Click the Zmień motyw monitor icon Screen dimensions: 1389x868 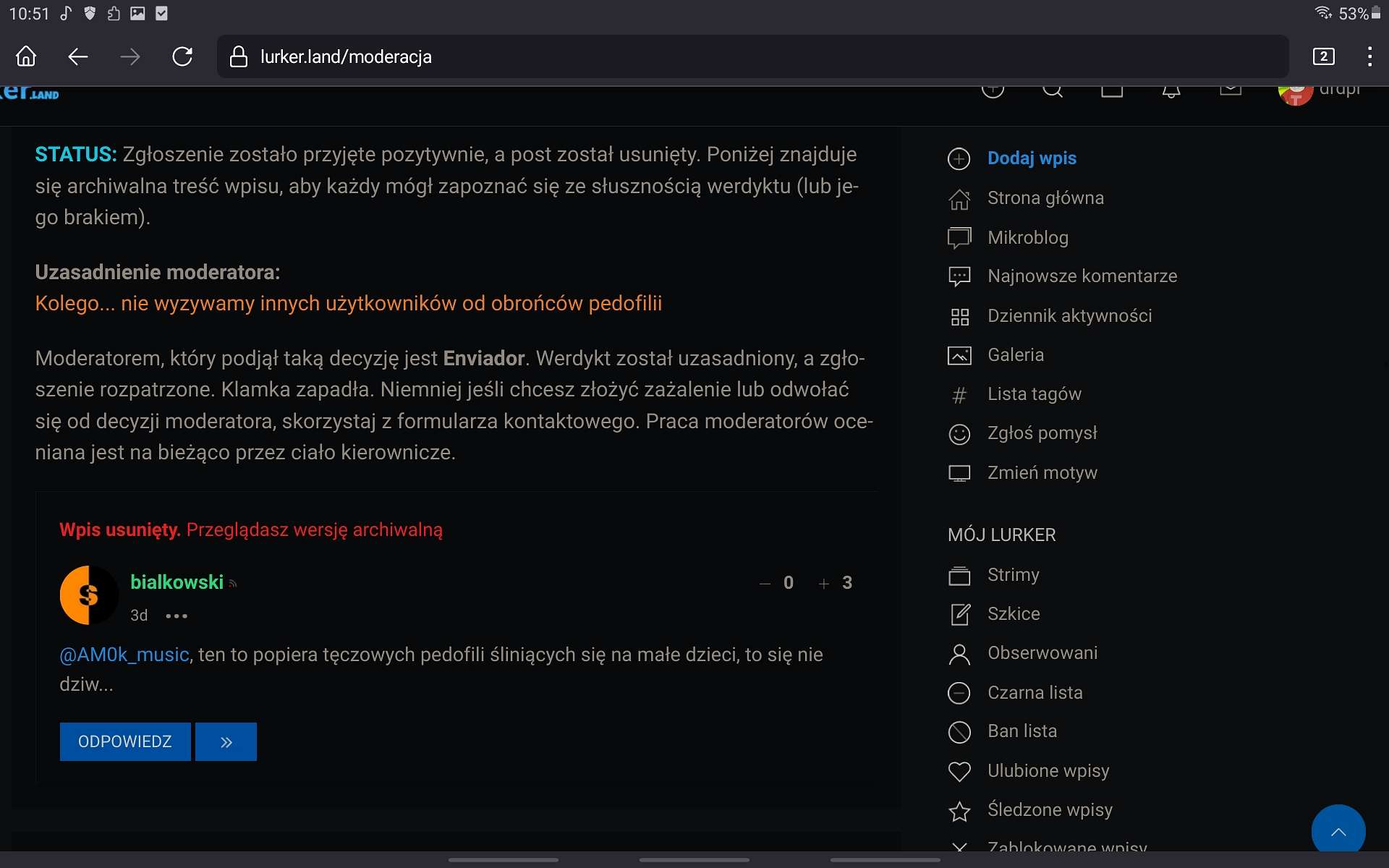pyautogui.click(x=959, y=474)
